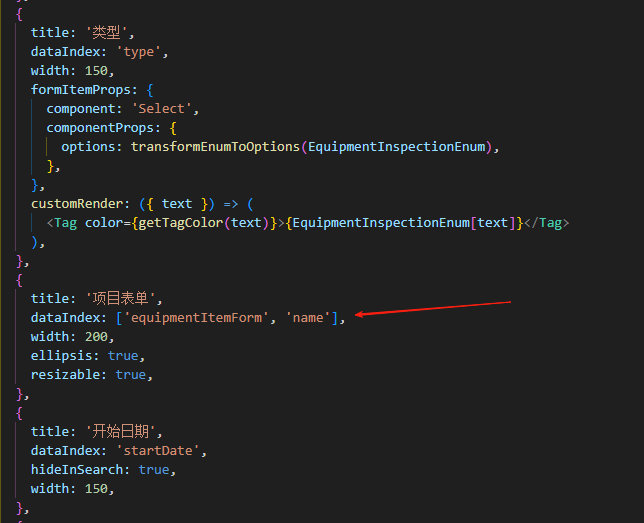
Task: Click the 'true' value after hideInSearch
Action: [x=154, y=470]
